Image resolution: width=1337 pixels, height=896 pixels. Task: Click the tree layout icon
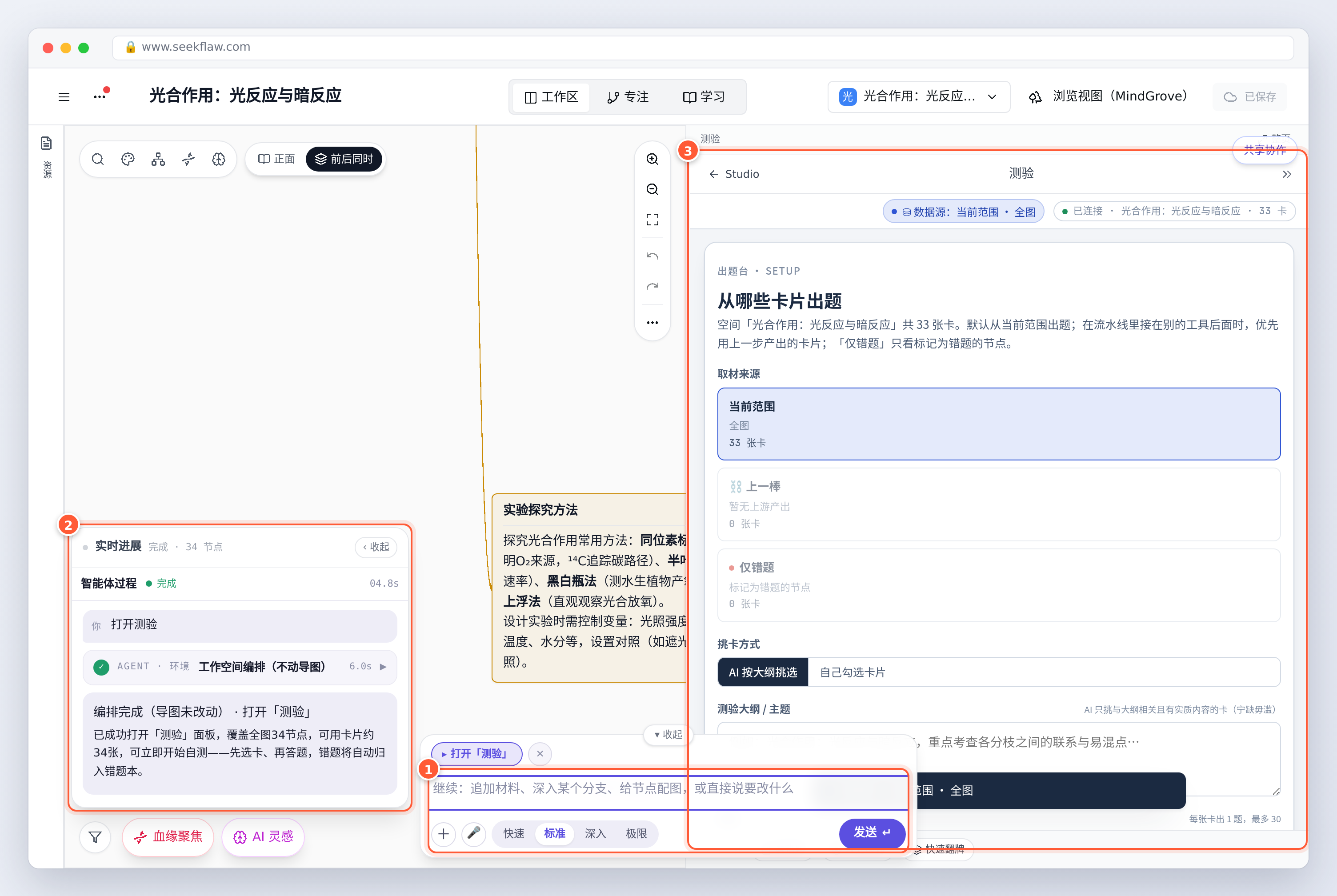click(x=158, y=160)
